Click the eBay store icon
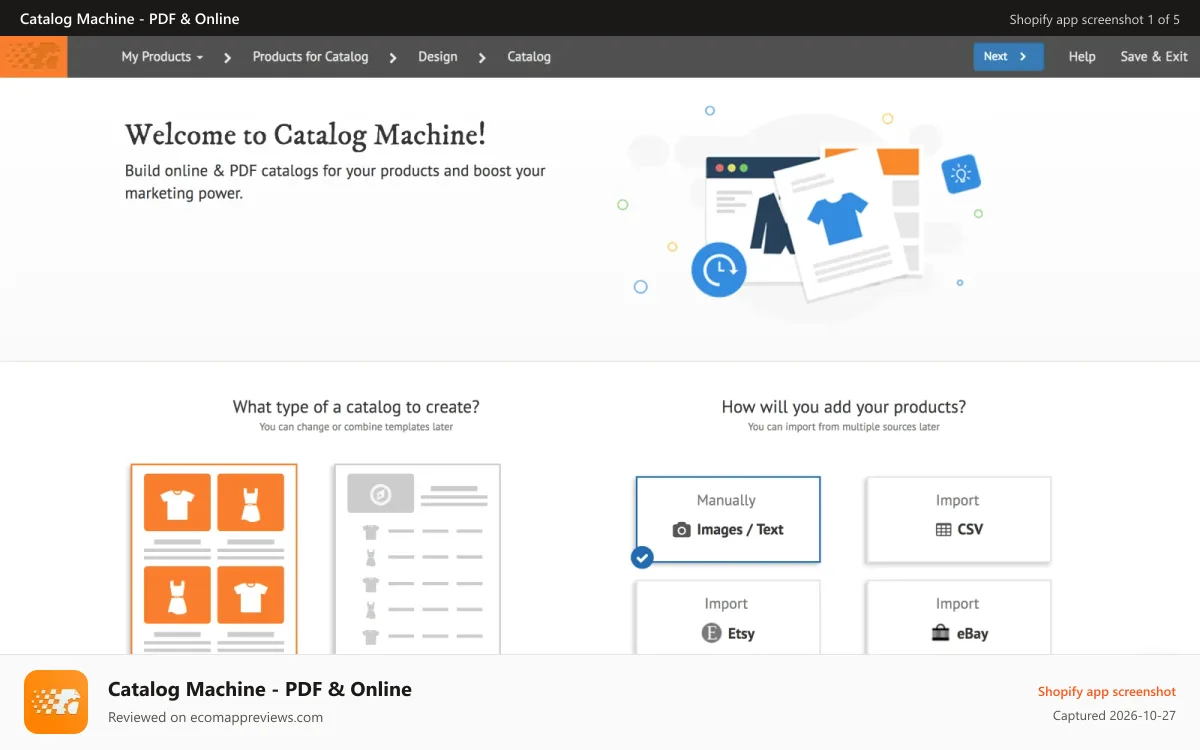Viewport: 1200px width, 750px height. [x=940, y=633]
